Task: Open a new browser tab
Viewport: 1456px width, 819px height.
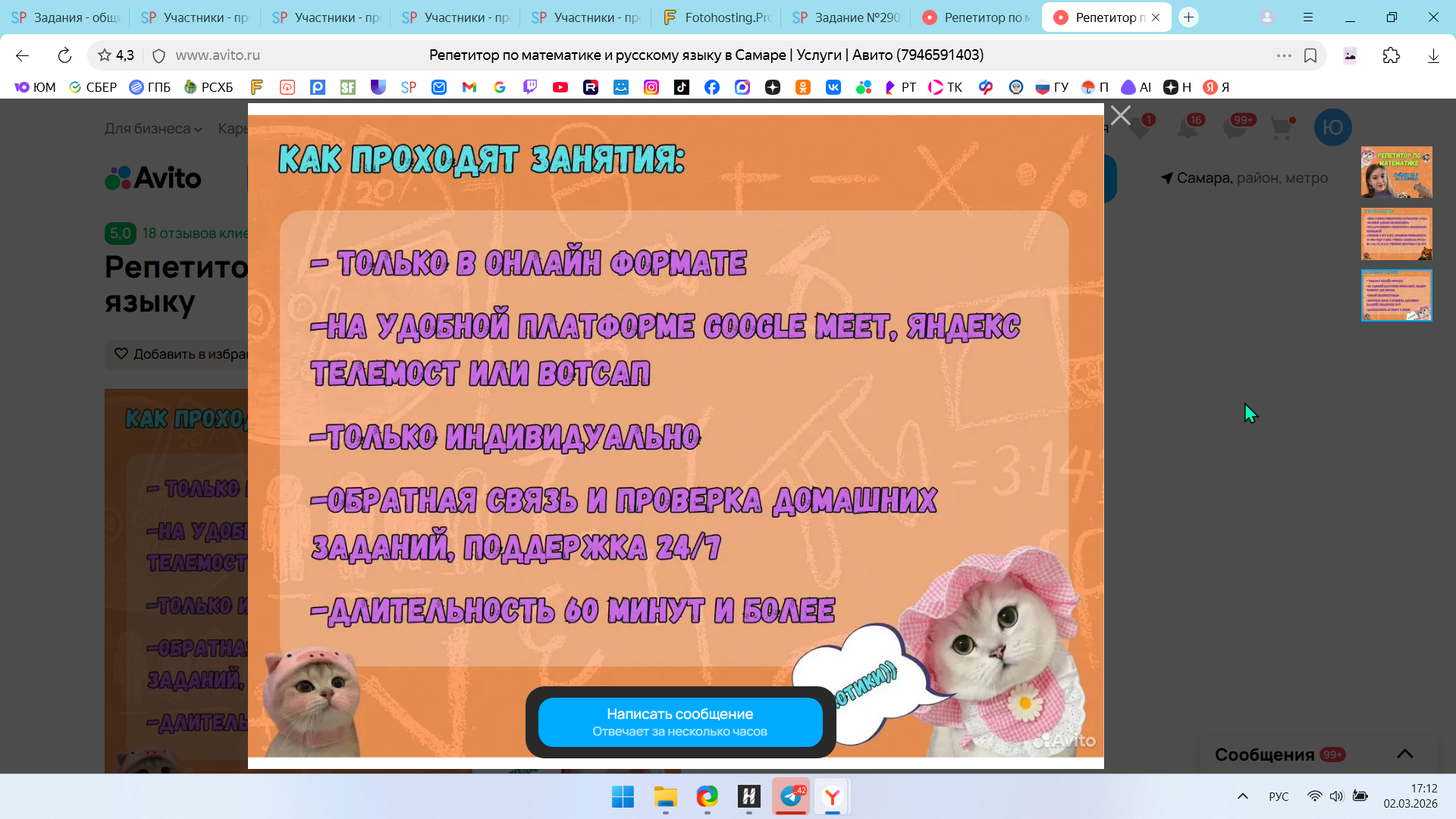Action: [x=1188, y=17]
